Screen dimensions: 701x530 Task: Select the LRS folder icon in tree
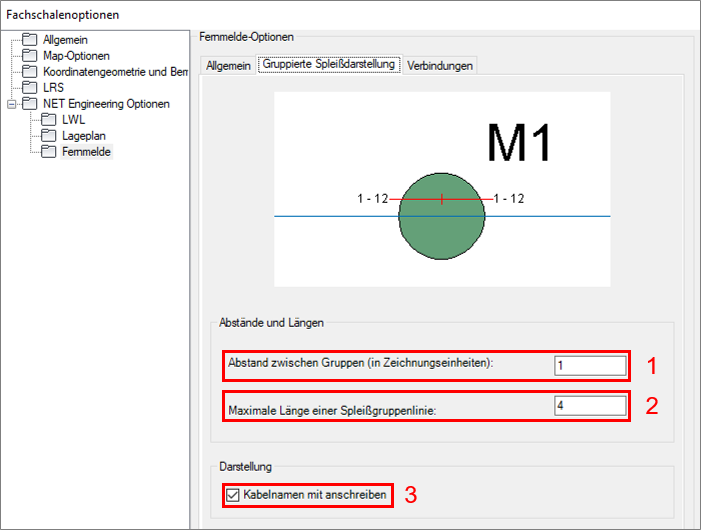[30, 88]
